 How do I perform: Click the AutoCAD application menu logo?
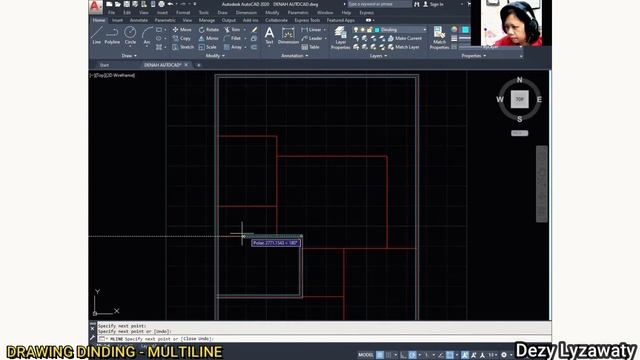pyautogui.click(x=96, y=6)
